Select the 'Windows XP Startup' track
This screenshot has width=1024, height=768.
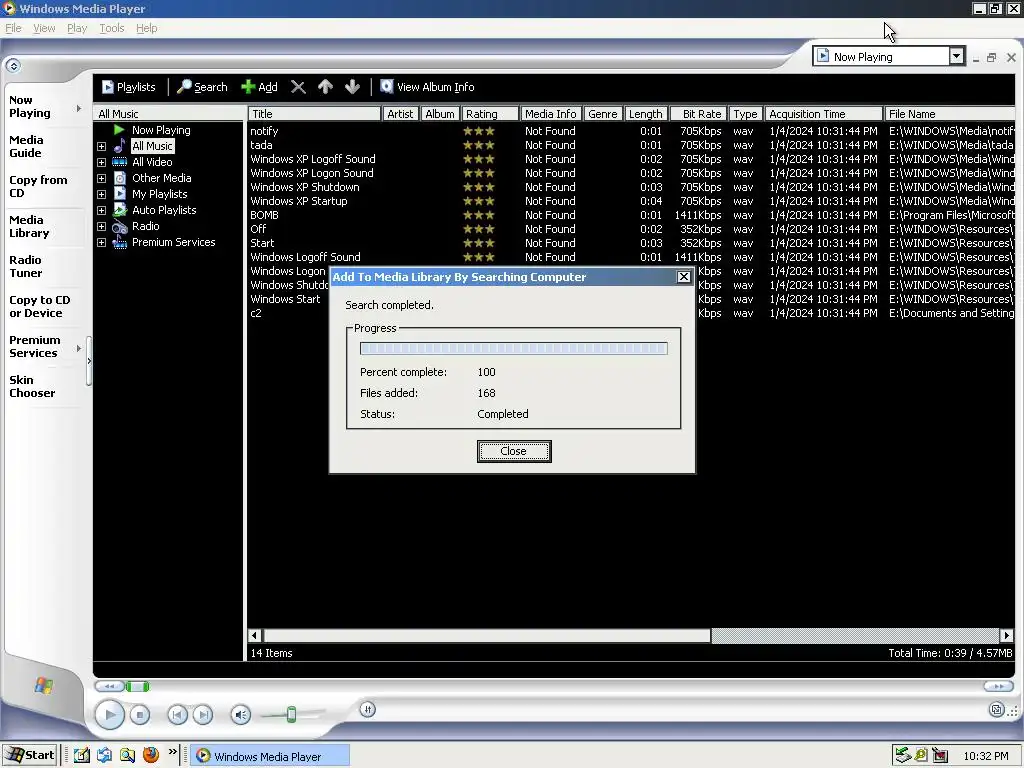[298, 201]
